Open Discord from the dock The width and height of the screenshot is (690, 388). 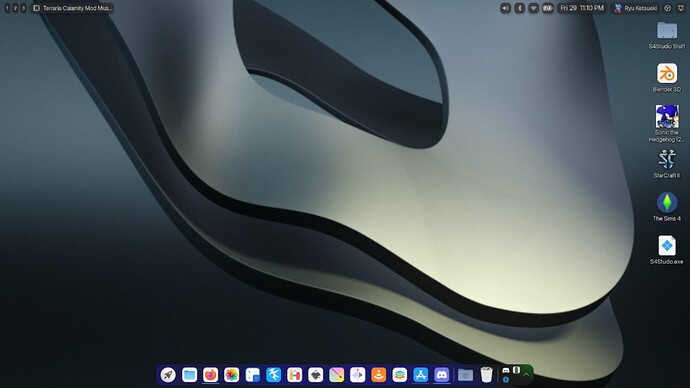point(441,375)
